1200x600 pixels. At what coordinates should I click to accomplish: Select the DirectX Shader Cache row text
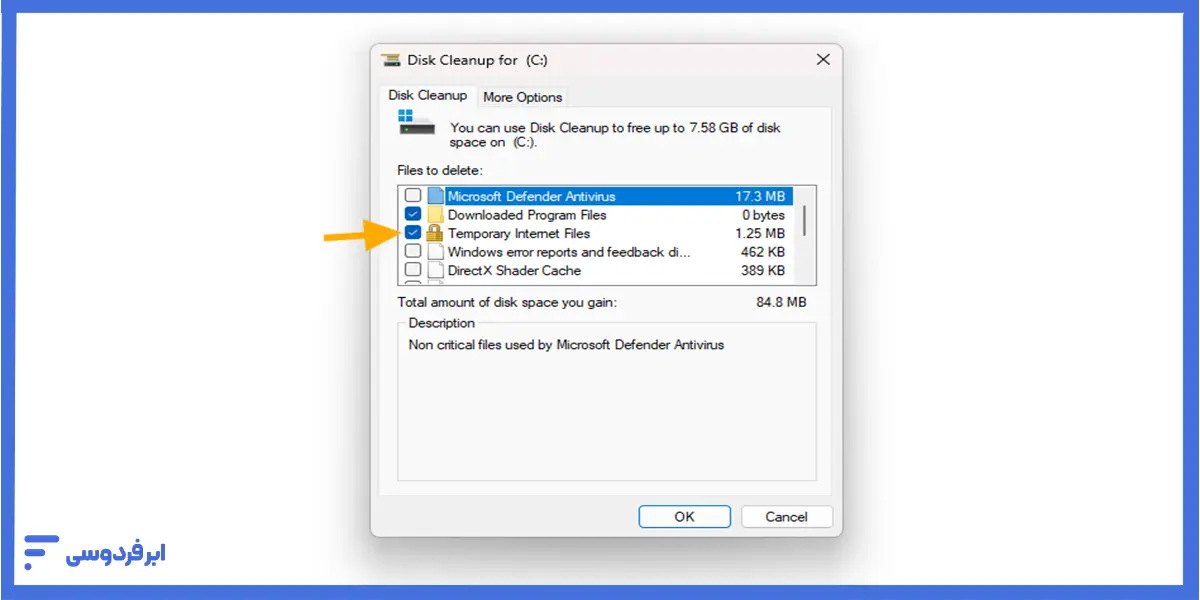(514, 270)
